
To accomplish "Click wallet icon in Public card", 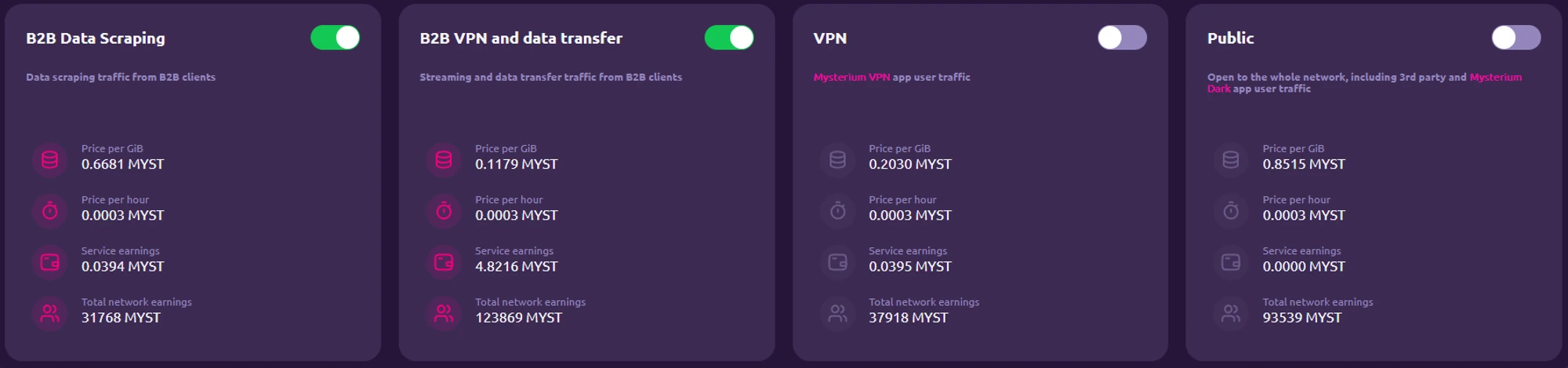I will point(1231,262).
